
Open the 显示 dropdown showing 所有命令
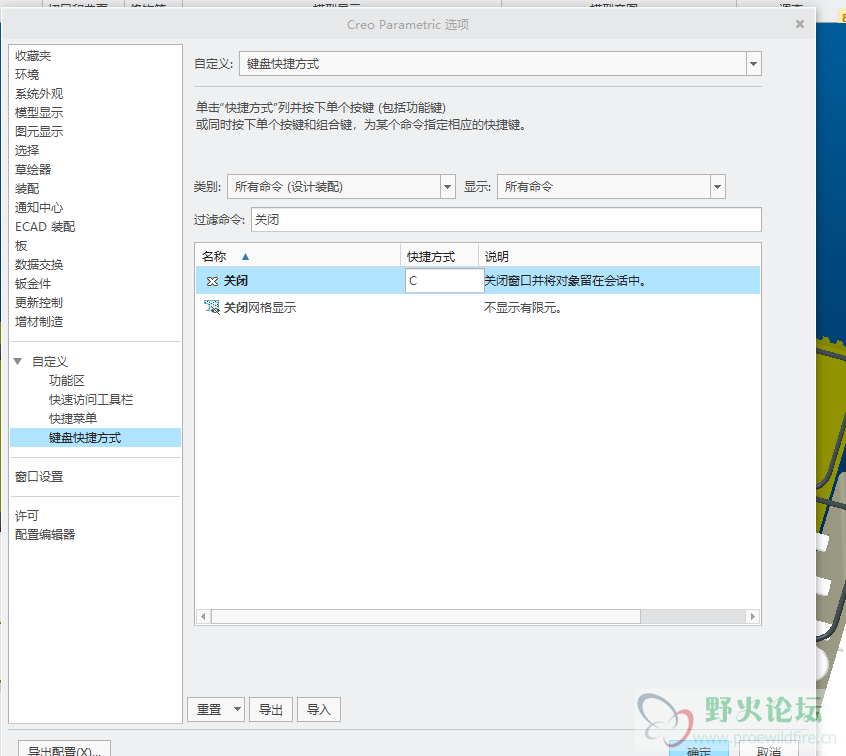tap(717, 187)
